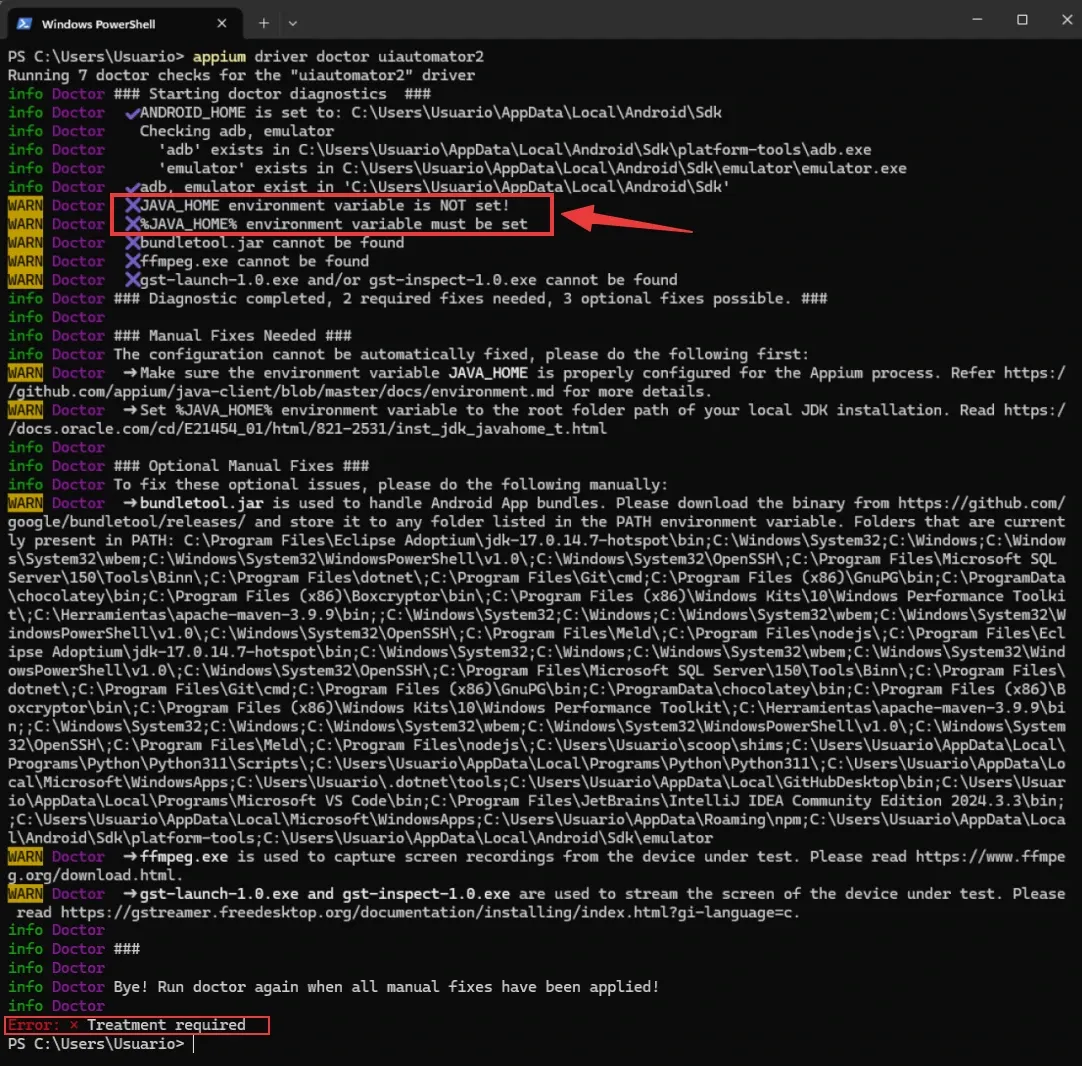Click the WARN label beside JAVA_HOME NOT set
Image resolution: width=1082 pixels, height=1066 pixels.
click(x=26, y=206)
